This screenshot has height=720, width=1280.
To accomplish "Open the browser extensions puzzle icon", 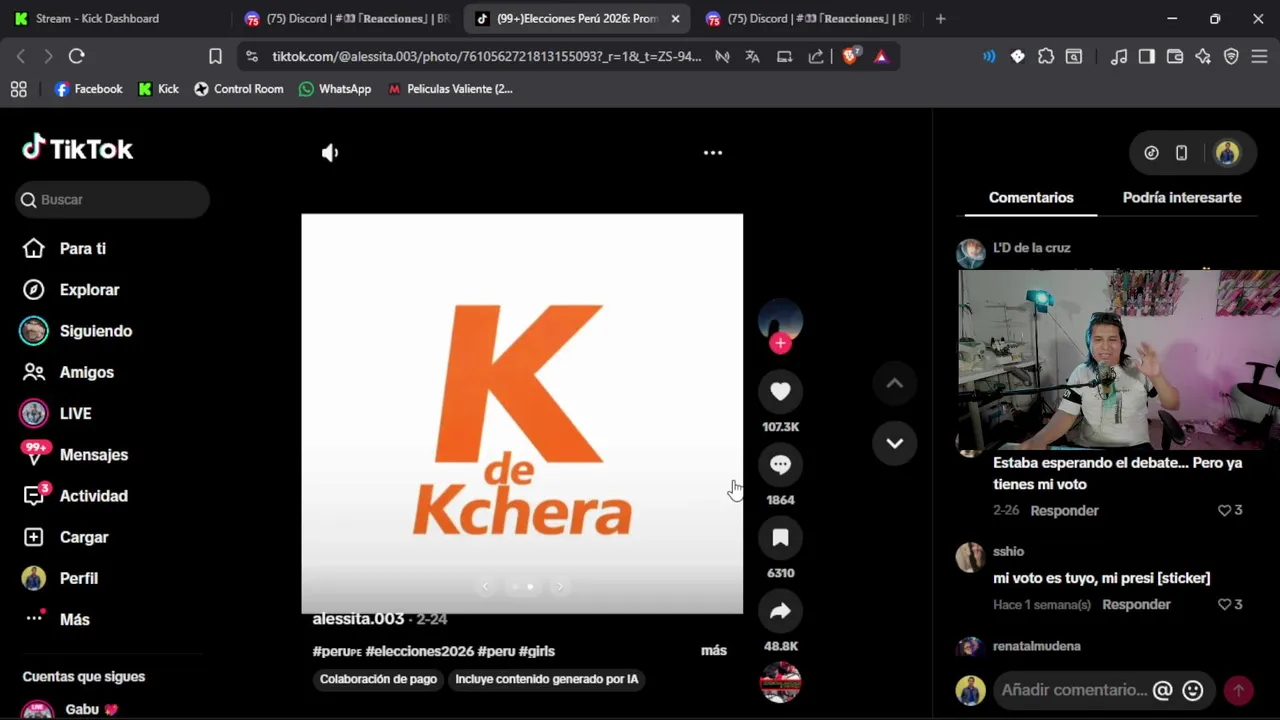I will (1046, 57).
